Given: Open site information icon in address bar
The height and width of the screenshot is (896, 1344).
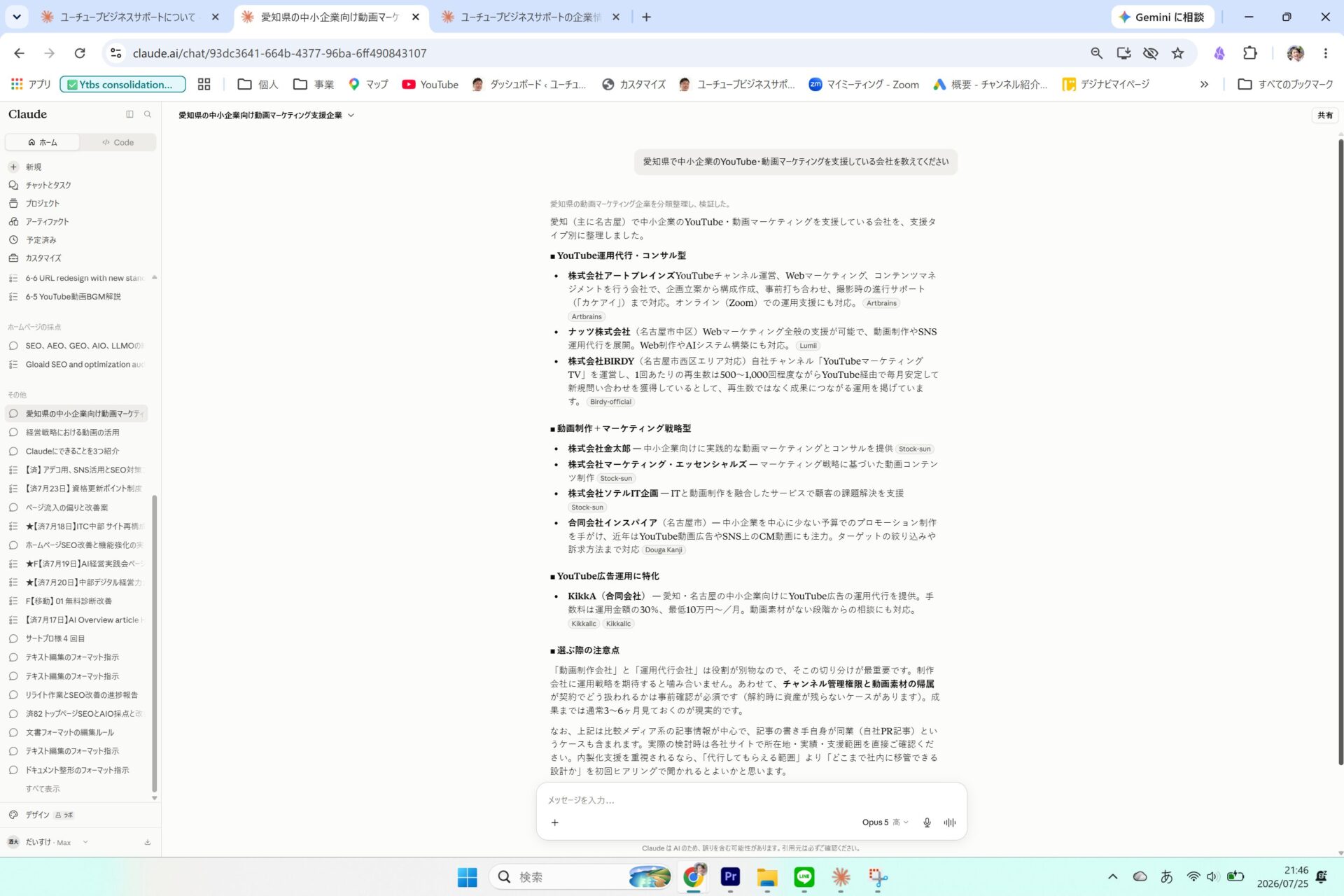Looking at the screenshot, I should pos(116,53).
